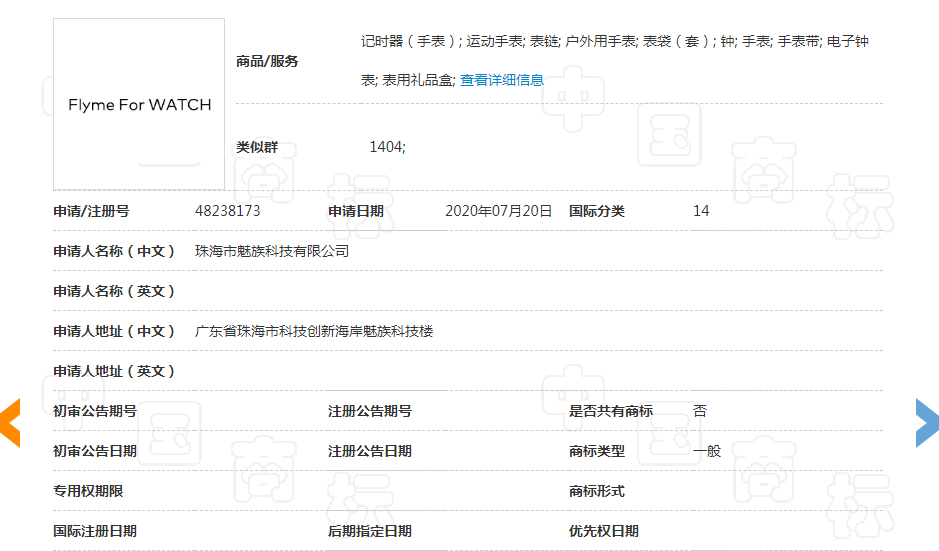
Task: Click the 商品/服务 label
Action: (267, 61)
